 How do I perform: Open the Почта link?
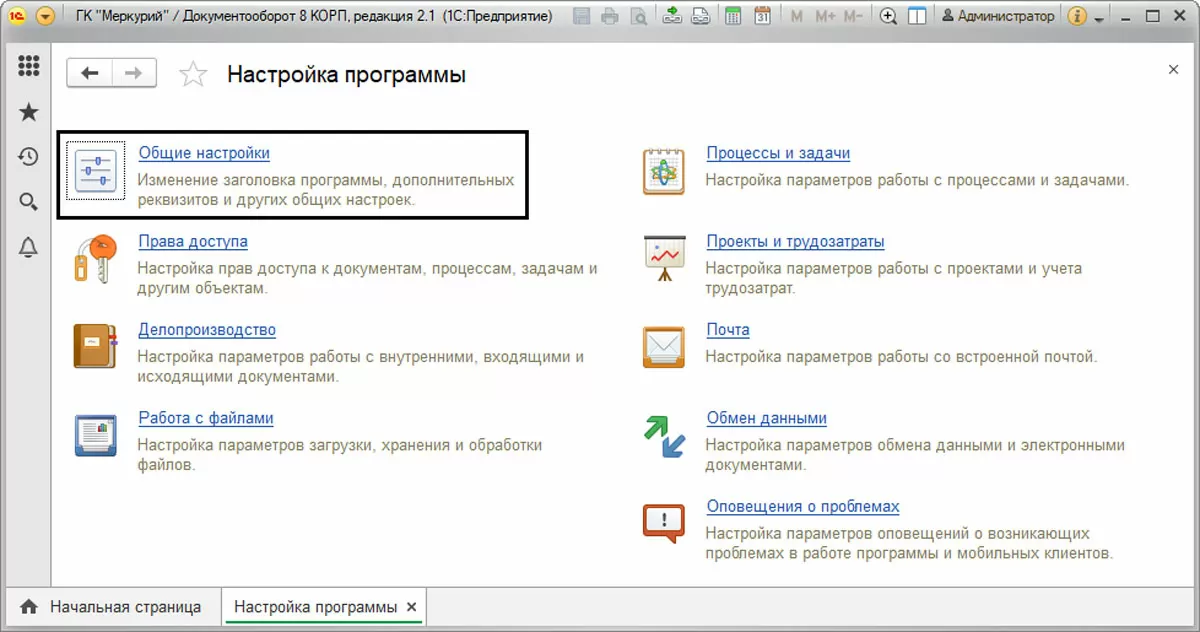pos(728,329)
